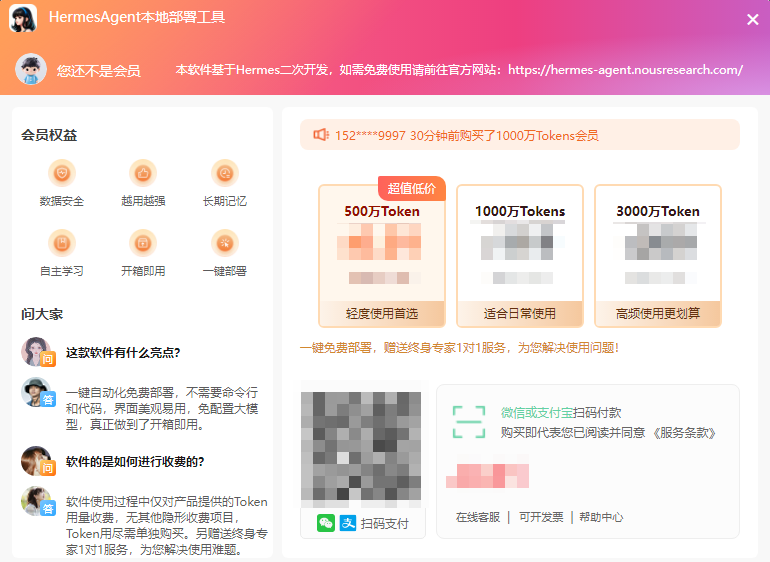Click the 超值低价 badge
The height and width of the screenshot is (562, 770).
(412, 189)
